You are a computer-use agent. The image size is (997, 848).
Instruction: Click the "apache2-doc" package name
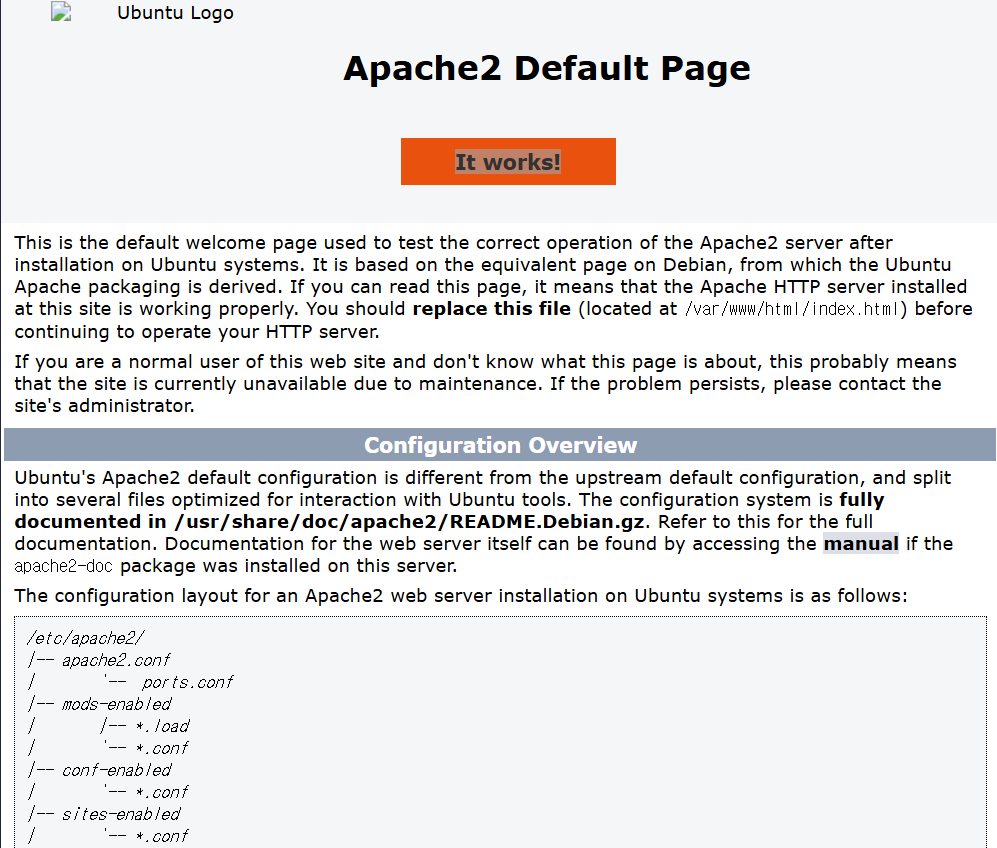pyautogui.click(x=64, y=566)
